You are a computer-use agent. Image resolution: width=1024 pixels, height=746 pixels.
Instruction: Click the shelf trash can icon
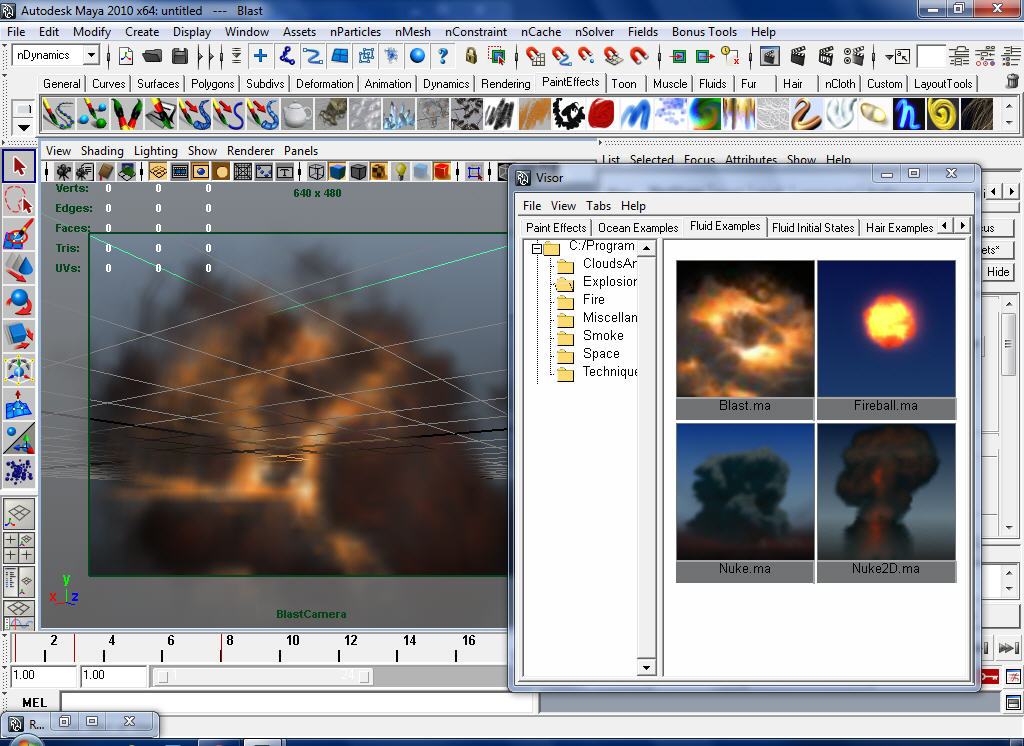point(1012,82)
